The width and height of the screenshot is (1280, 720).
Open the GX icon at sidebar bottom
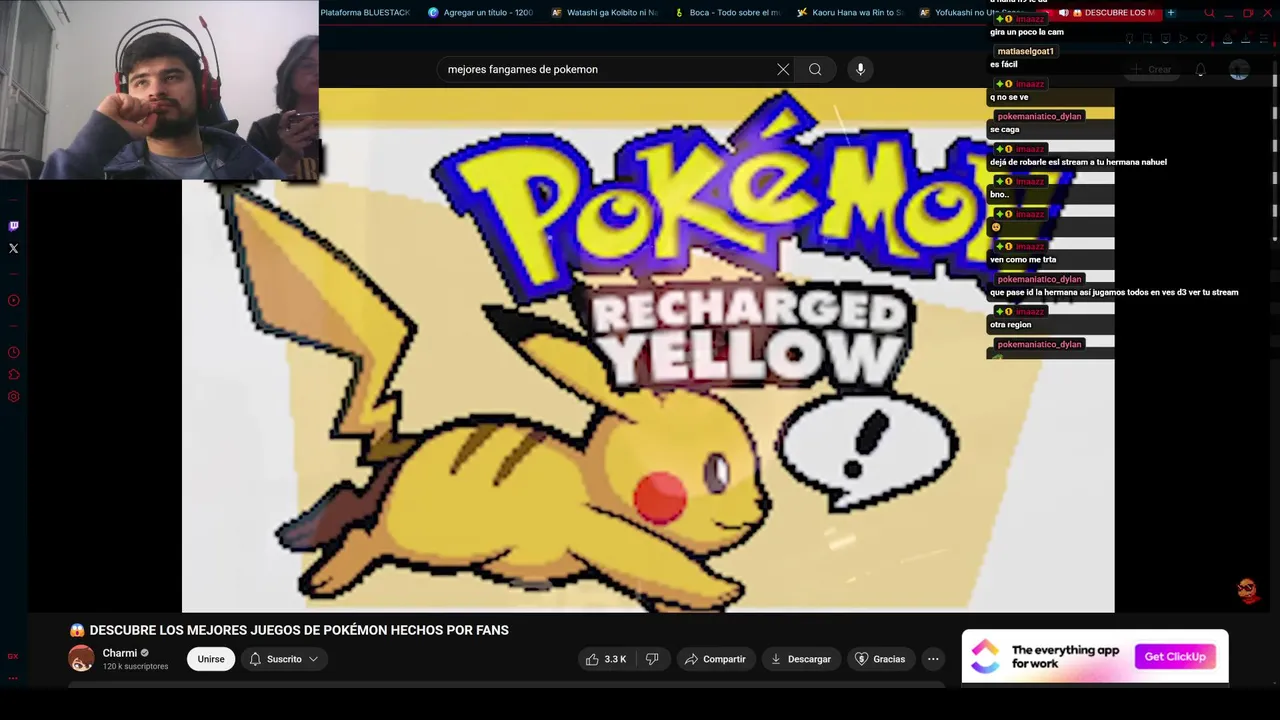(13, 656)
